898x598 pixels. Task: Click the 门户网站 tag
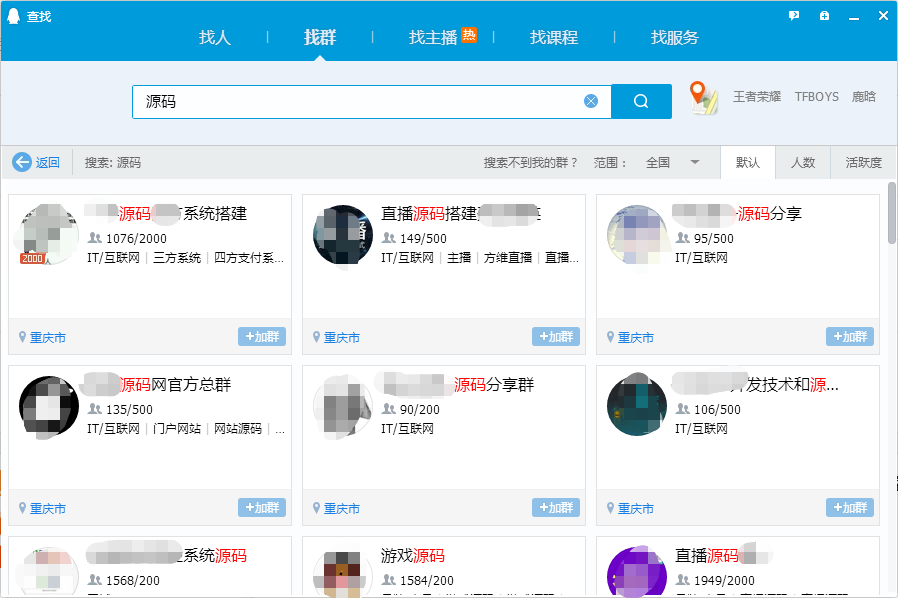pos(177,428)
